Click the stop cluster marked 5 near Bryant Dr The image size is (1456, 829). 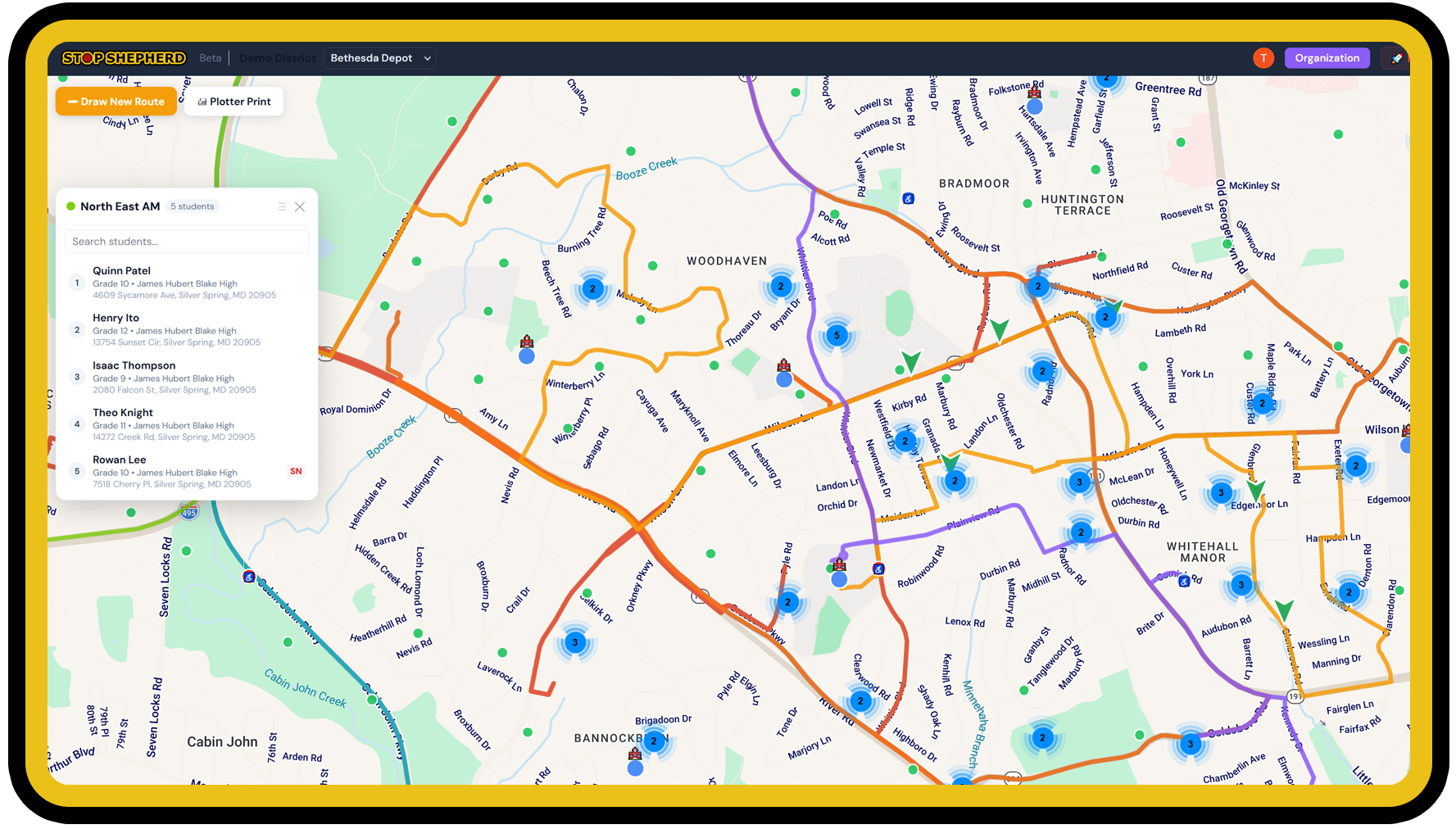click(837, 335)
